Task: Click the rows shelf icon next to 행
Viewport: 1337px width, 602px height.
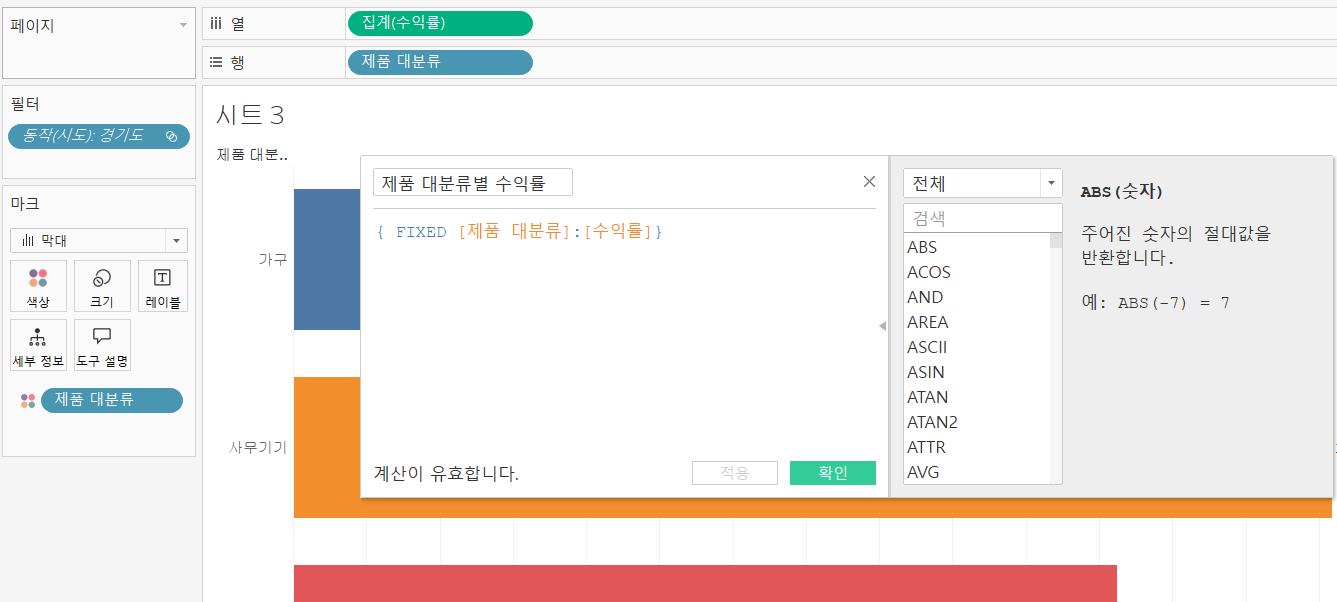Action: (x=215, y=62)
